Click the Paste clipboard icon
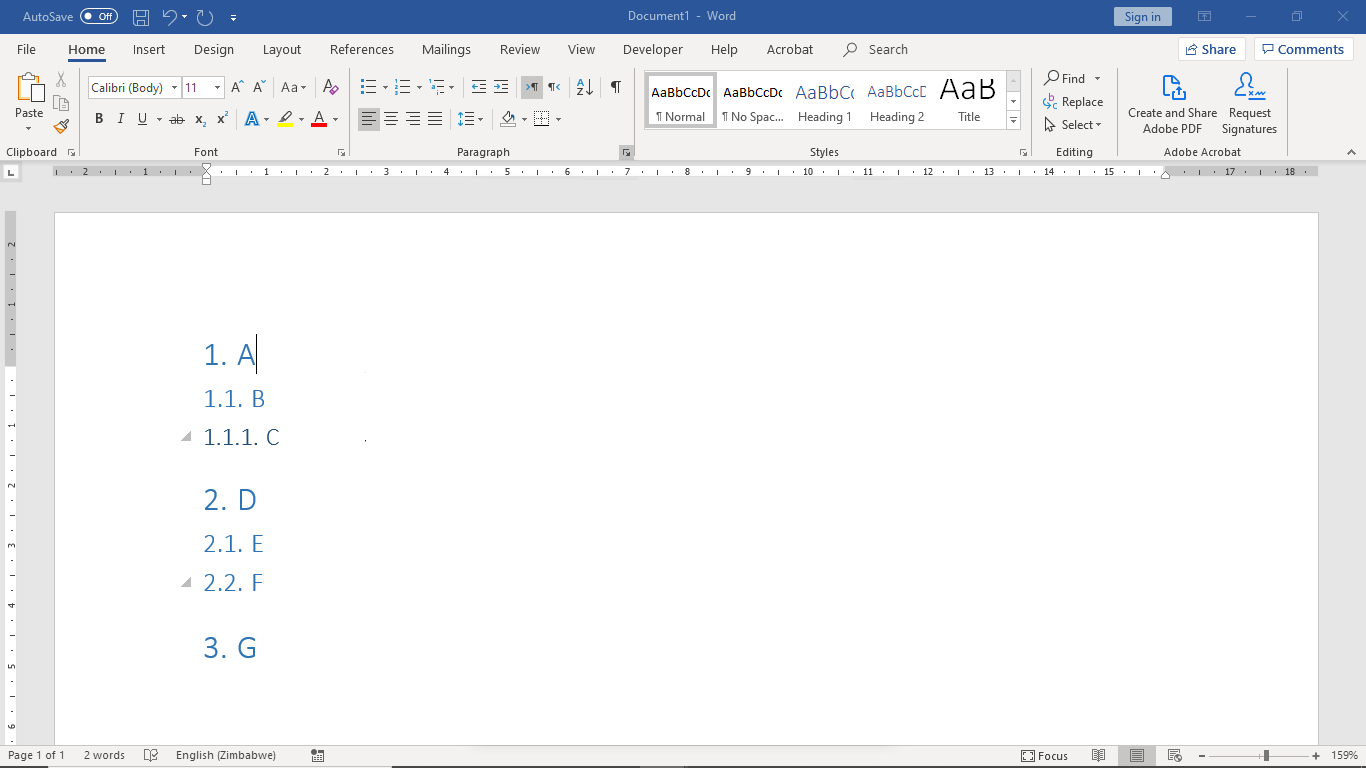1366x768 pixels. [29, 89]
